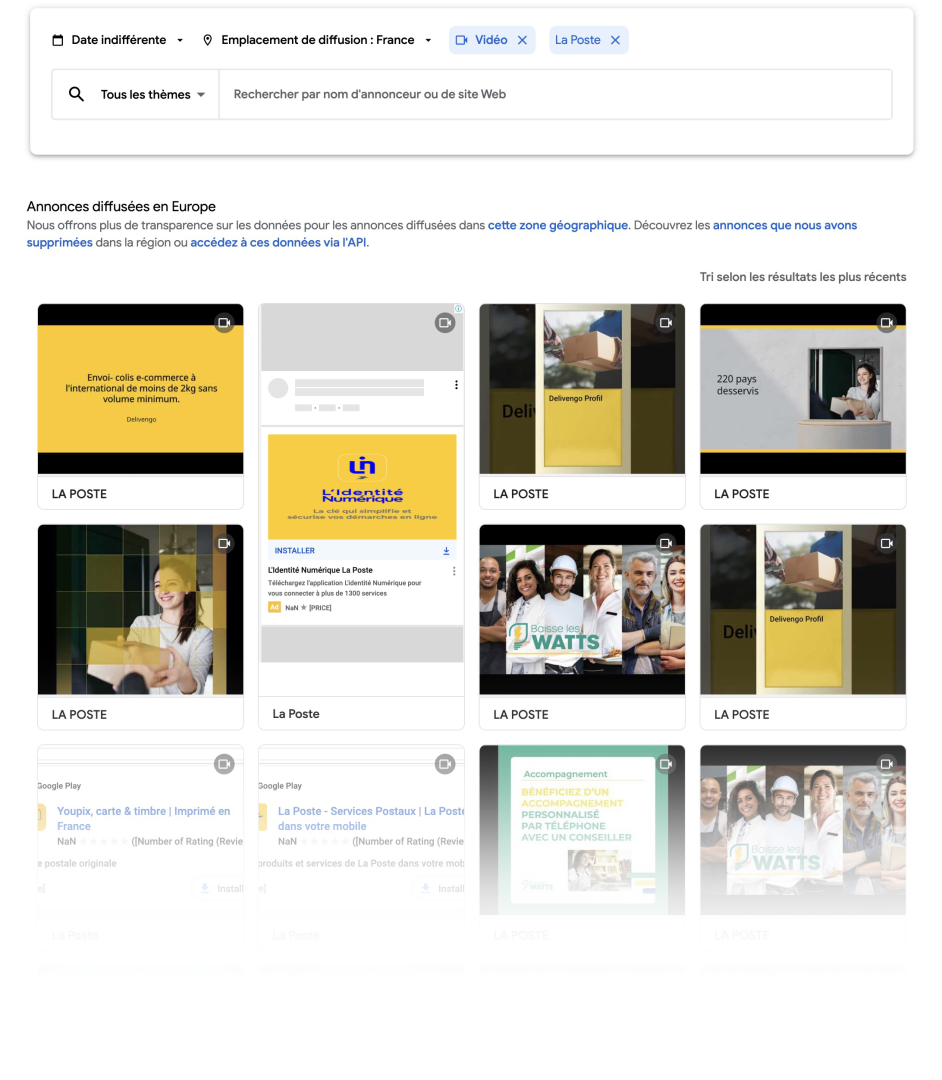Click the location pin icon
This screenshot has width=942, height=1080.
point(207,40)
